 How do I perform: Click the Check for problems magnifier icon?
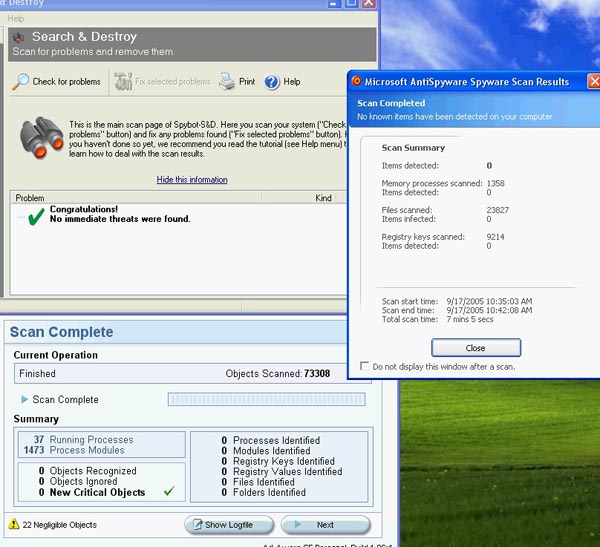[20, 82]
